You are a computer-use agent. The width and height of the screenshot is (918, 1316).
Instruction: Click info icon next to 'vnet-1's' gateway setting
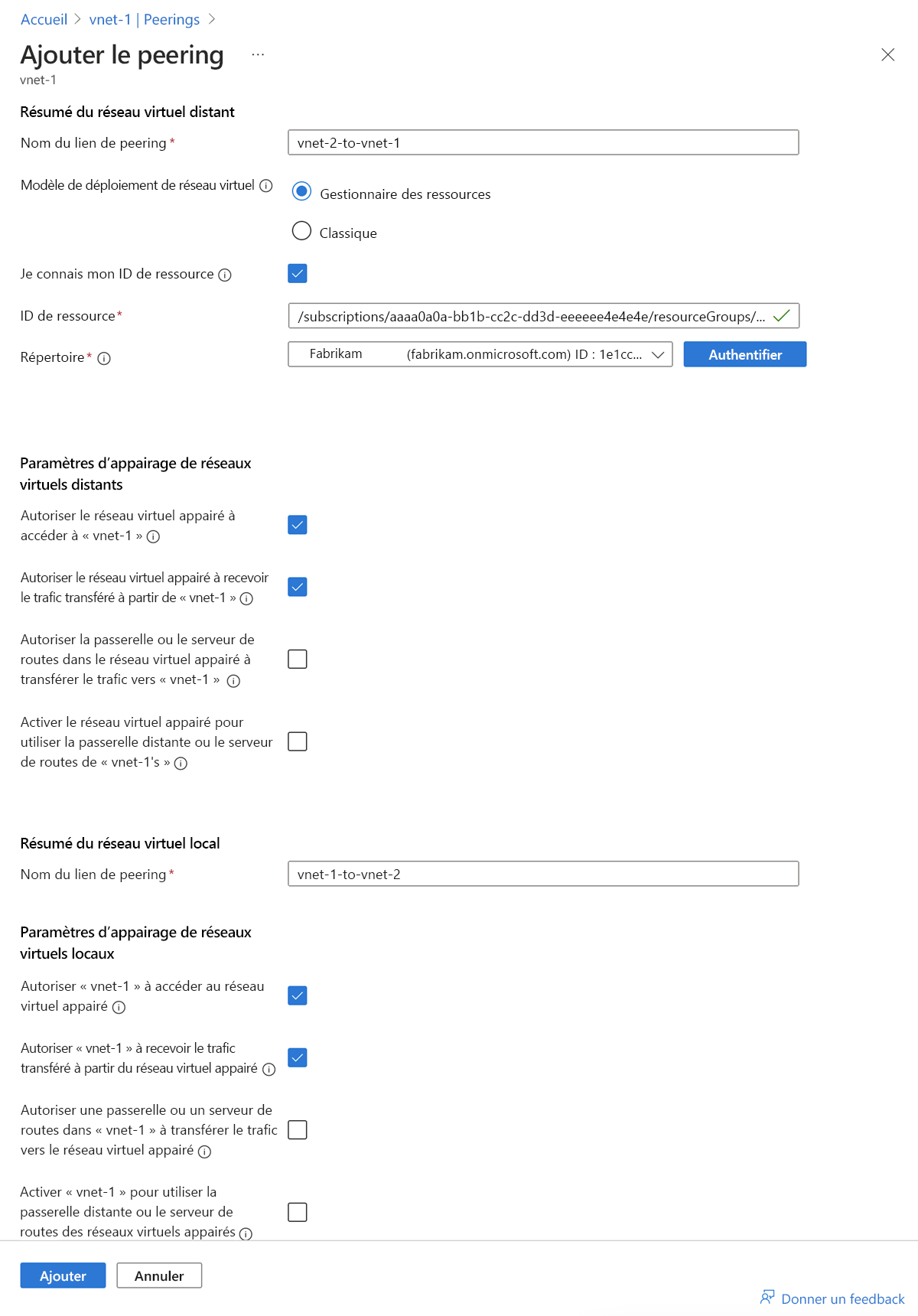click(x=181, y=764)
